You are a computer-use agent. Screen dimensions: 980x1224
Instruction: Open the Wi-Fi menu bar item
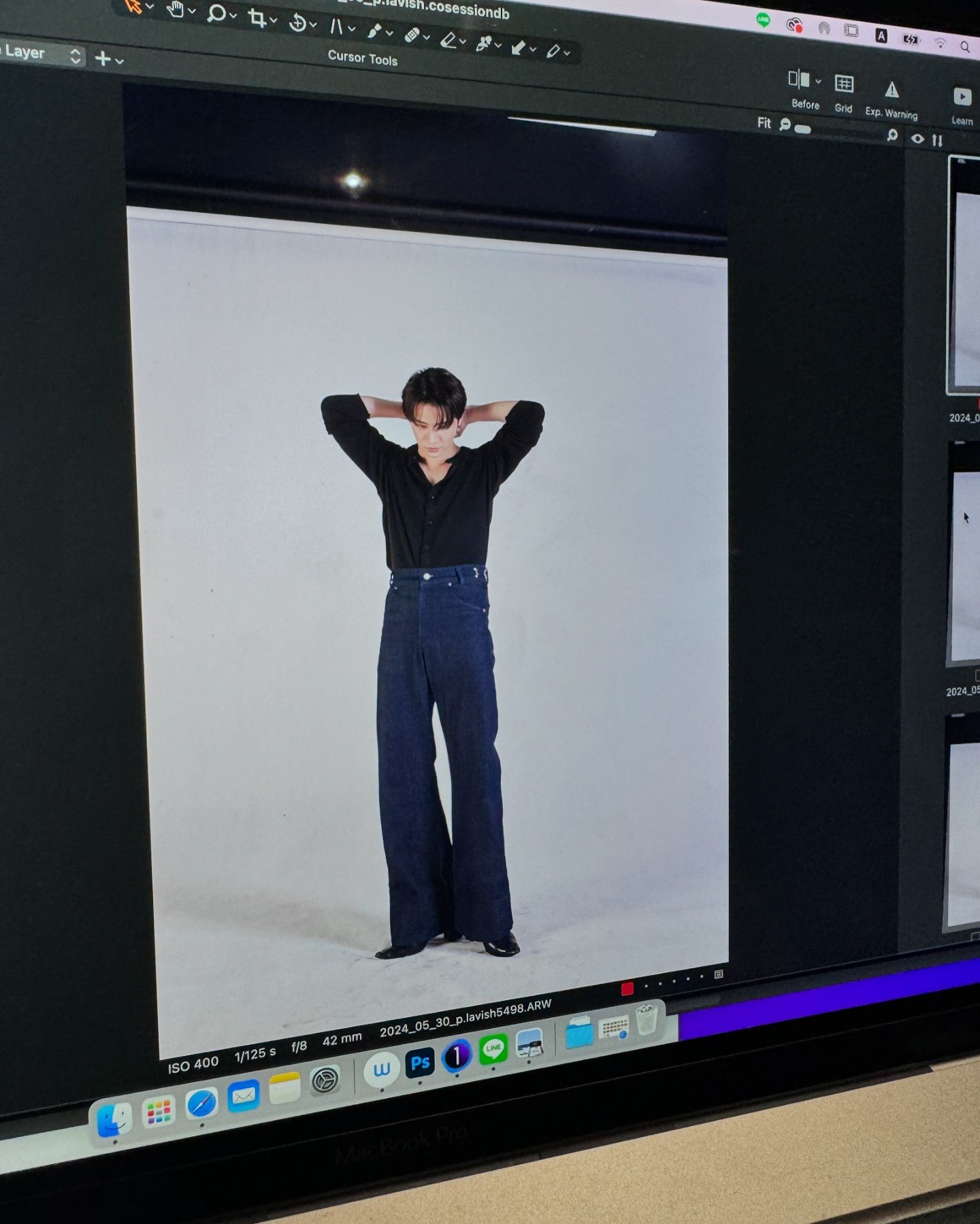(x=940, y=43)
